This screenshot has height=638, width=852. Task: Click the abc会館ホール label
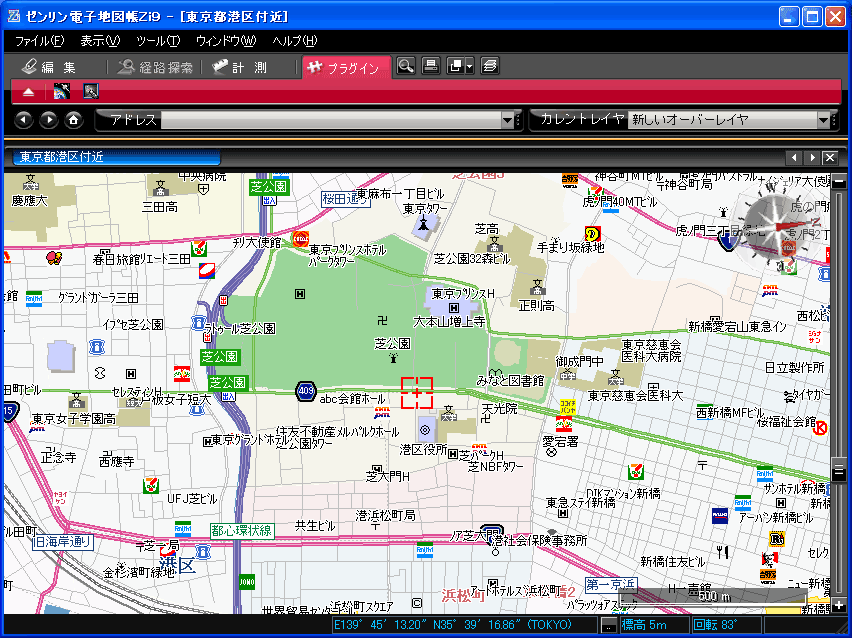(x=352, y=399)
